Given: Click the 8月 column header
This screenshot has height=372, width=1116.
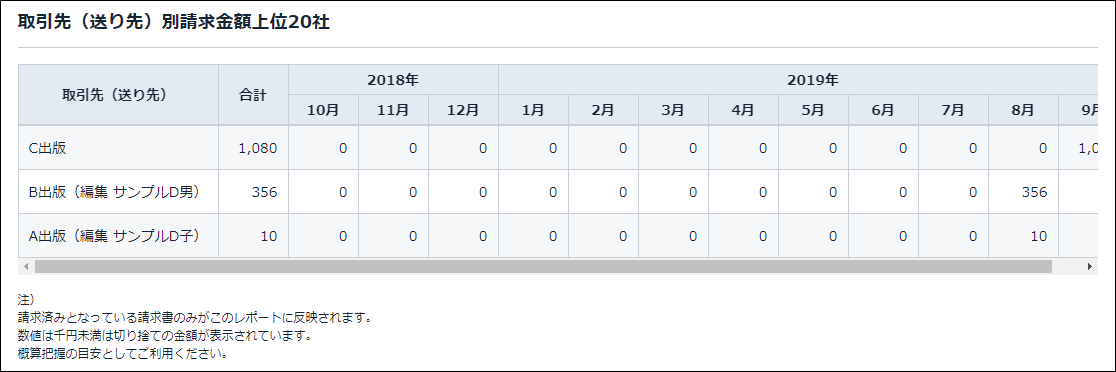Looking at the screenshot, I should coord(1023,110).
